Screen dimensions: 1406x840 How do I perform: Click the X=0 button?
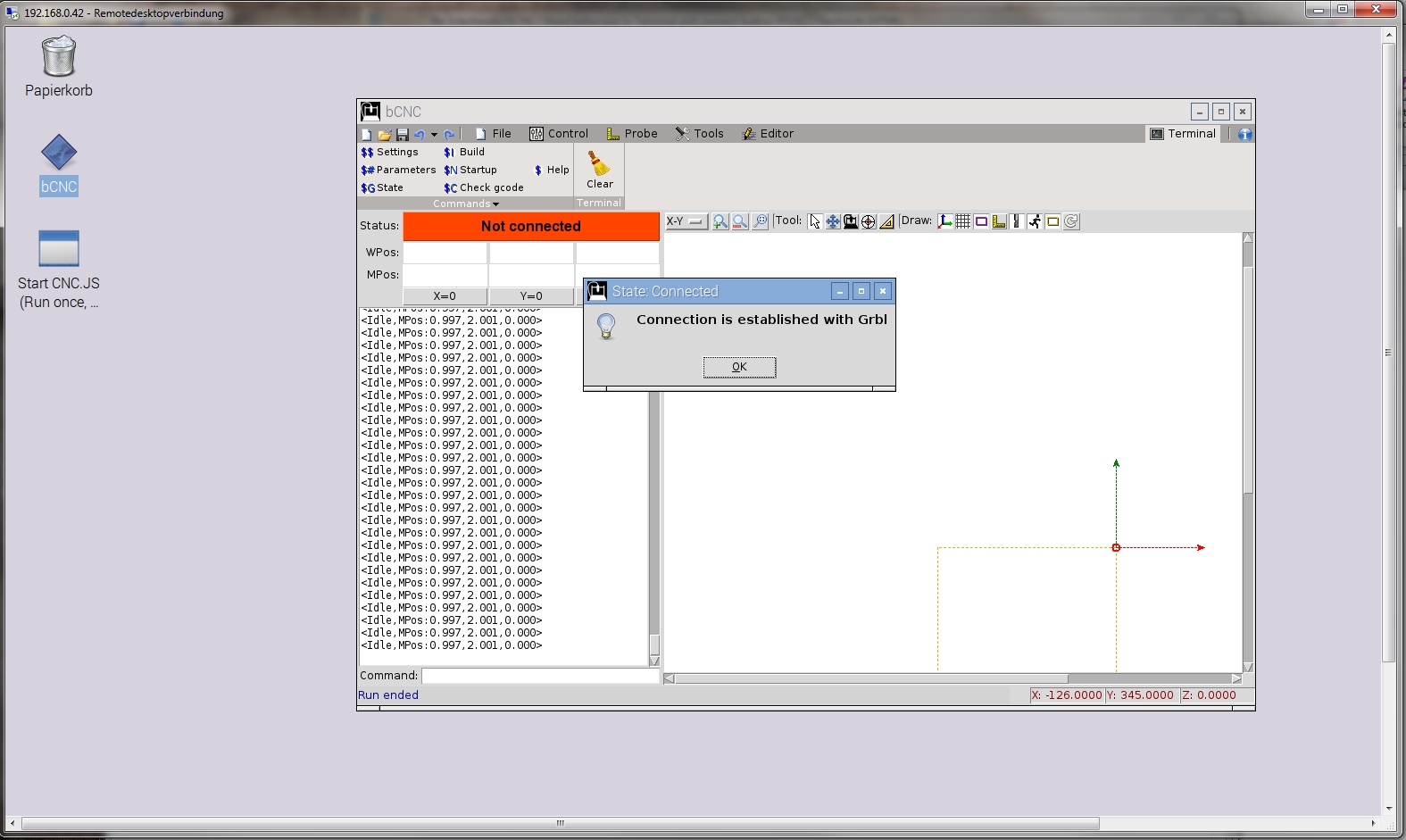(x=445, y=296)
